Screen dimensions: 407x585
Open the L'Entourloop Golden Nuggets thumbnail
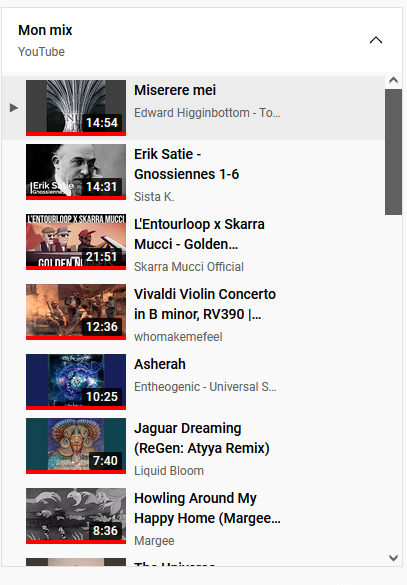tap(76, 242)
